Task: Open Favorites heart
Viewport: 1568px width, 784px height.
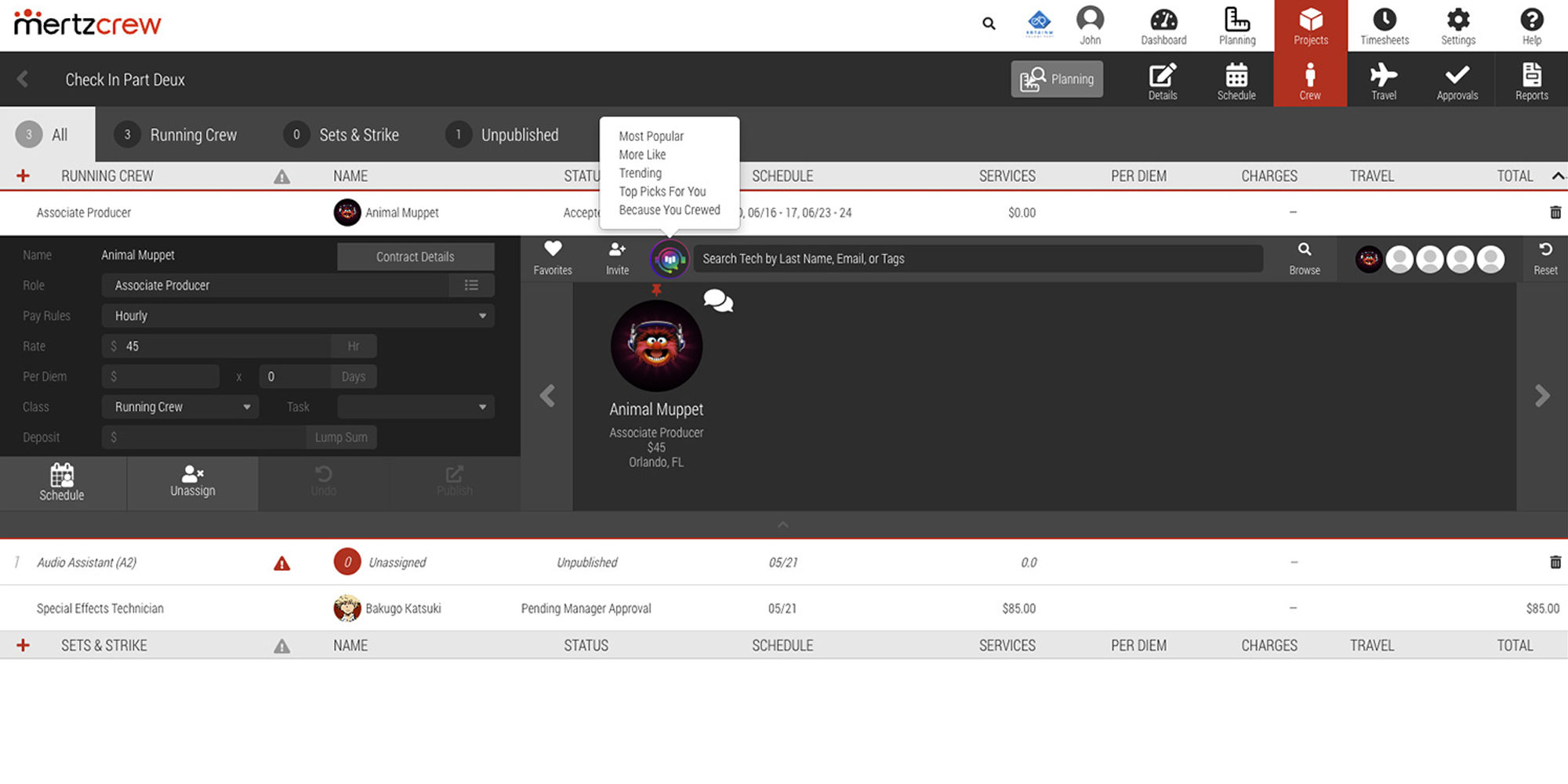Action: click(x=553, y=258)
